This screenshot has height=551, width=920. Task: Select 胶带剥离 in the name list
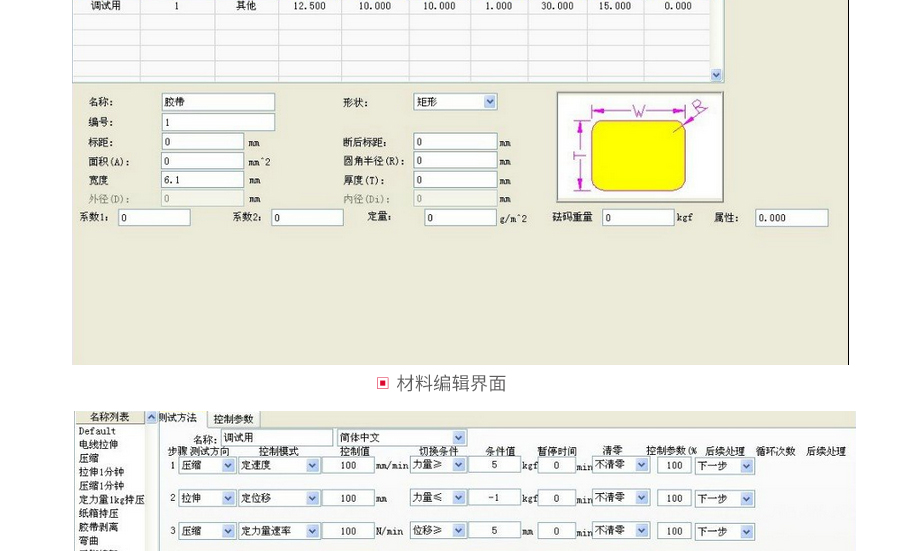coord(99,527)
